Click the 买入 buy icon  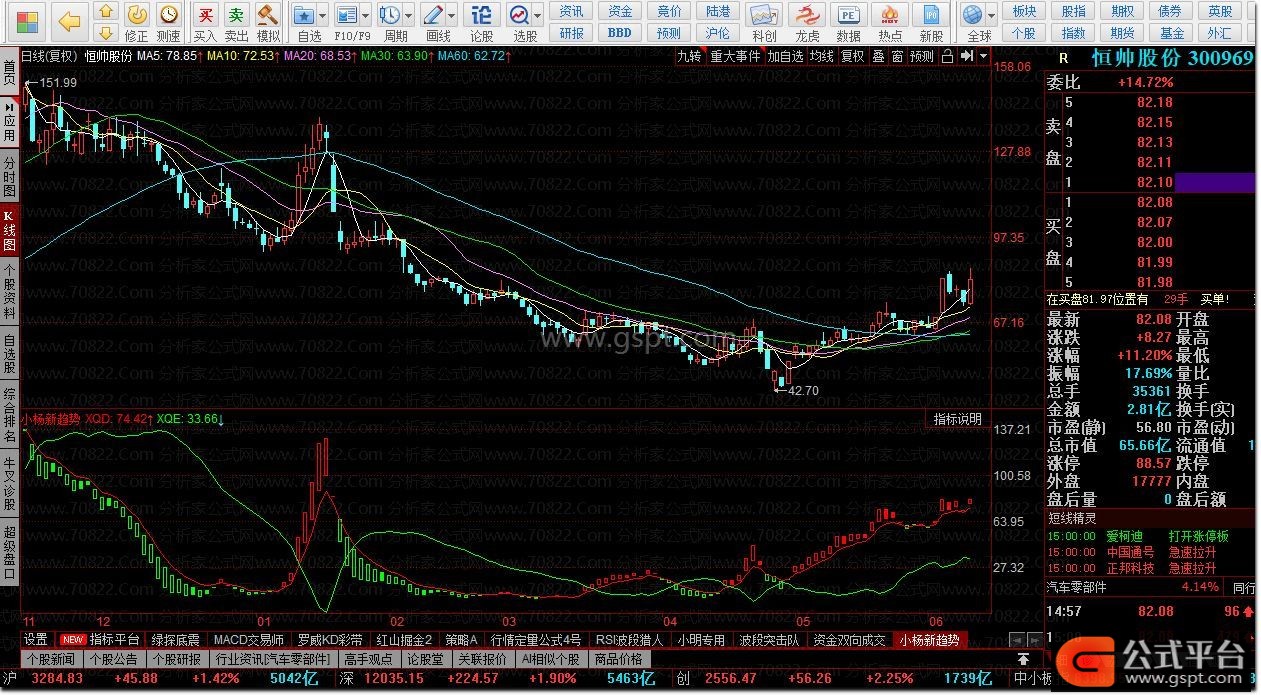point(205,23)
